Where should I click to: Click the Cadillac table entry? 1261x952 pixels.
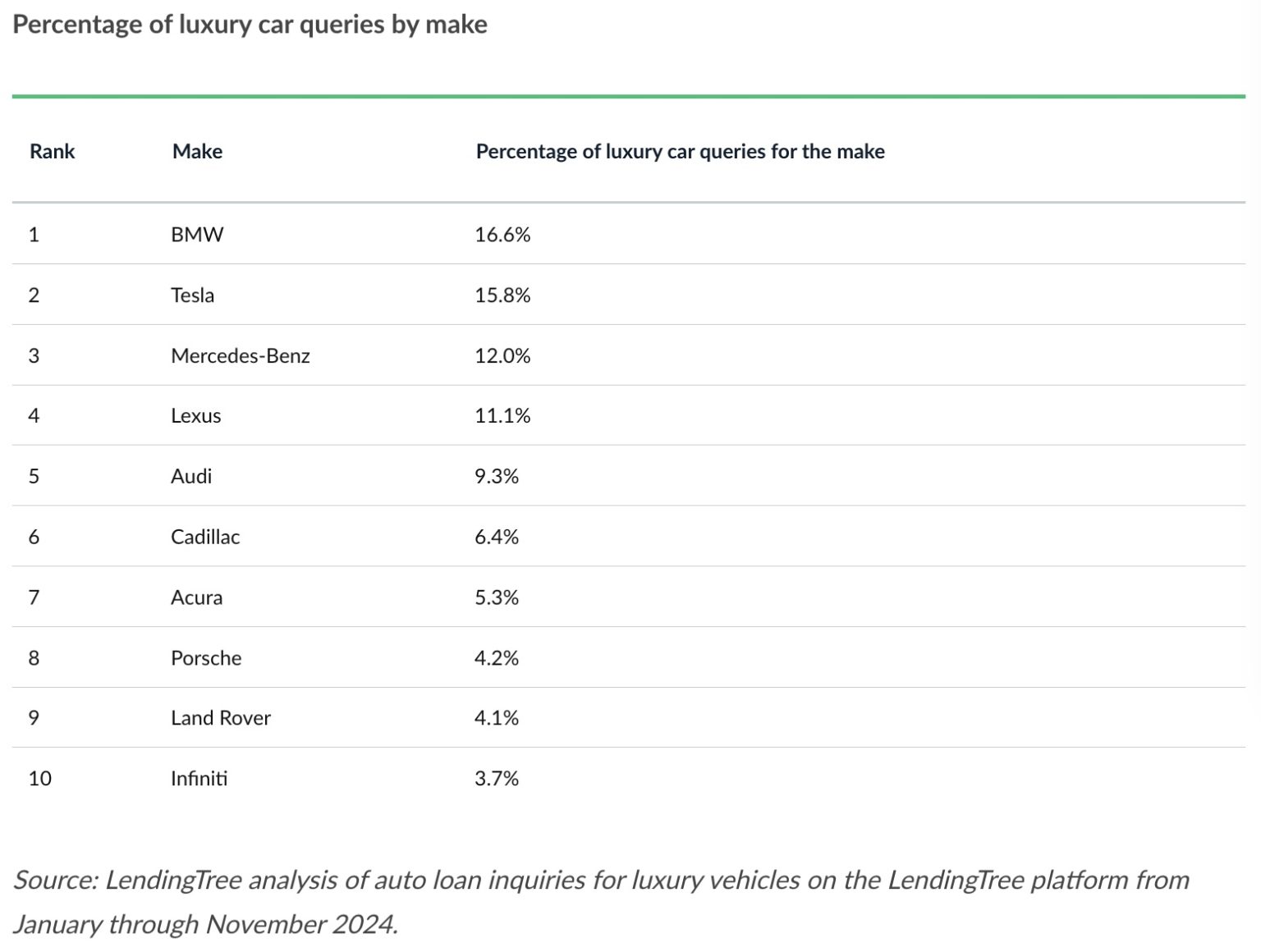point(205,538)
